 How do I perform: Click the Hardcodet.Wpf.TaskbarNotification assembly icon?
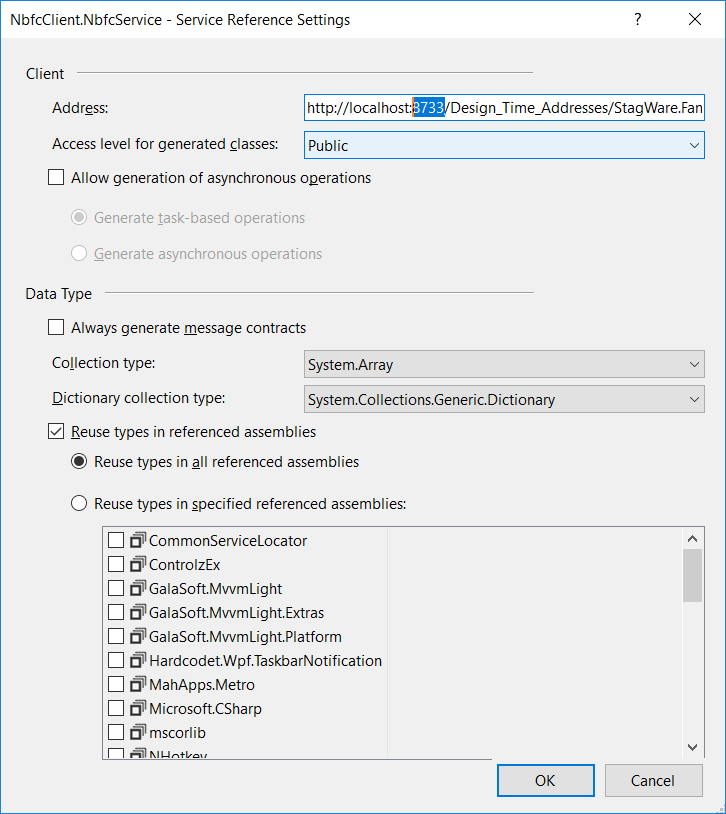(x=138, y=660)
